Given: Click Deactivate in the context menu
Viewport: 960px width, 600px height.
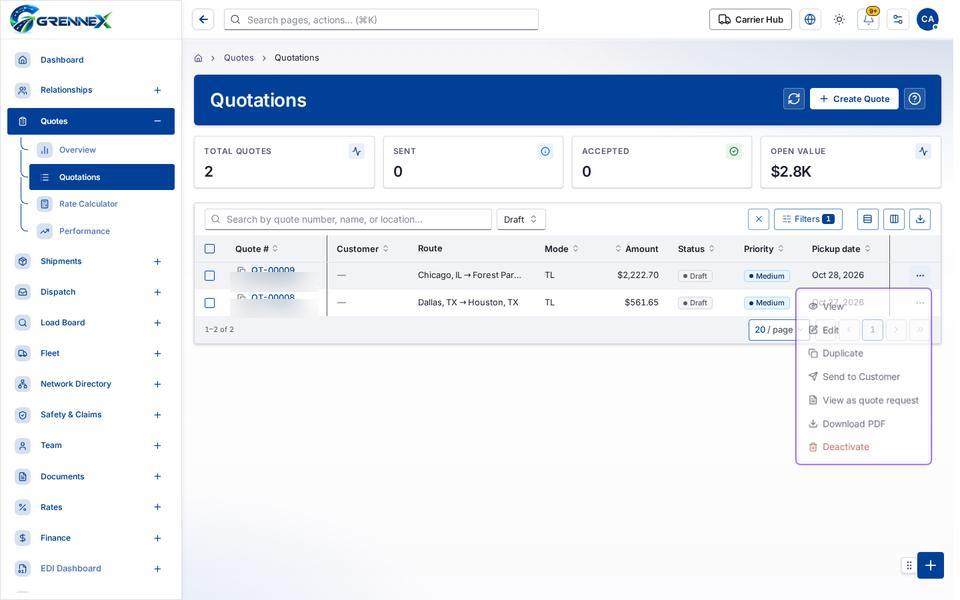Looking at the screenshot, I should coord(863,447).
